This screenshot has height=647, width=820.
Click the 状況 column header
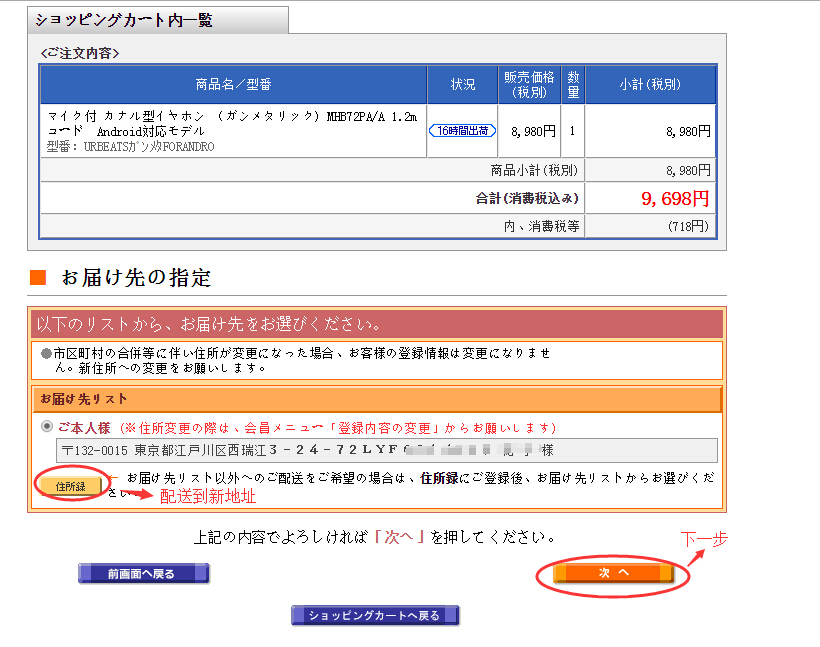tap(462, 84)
